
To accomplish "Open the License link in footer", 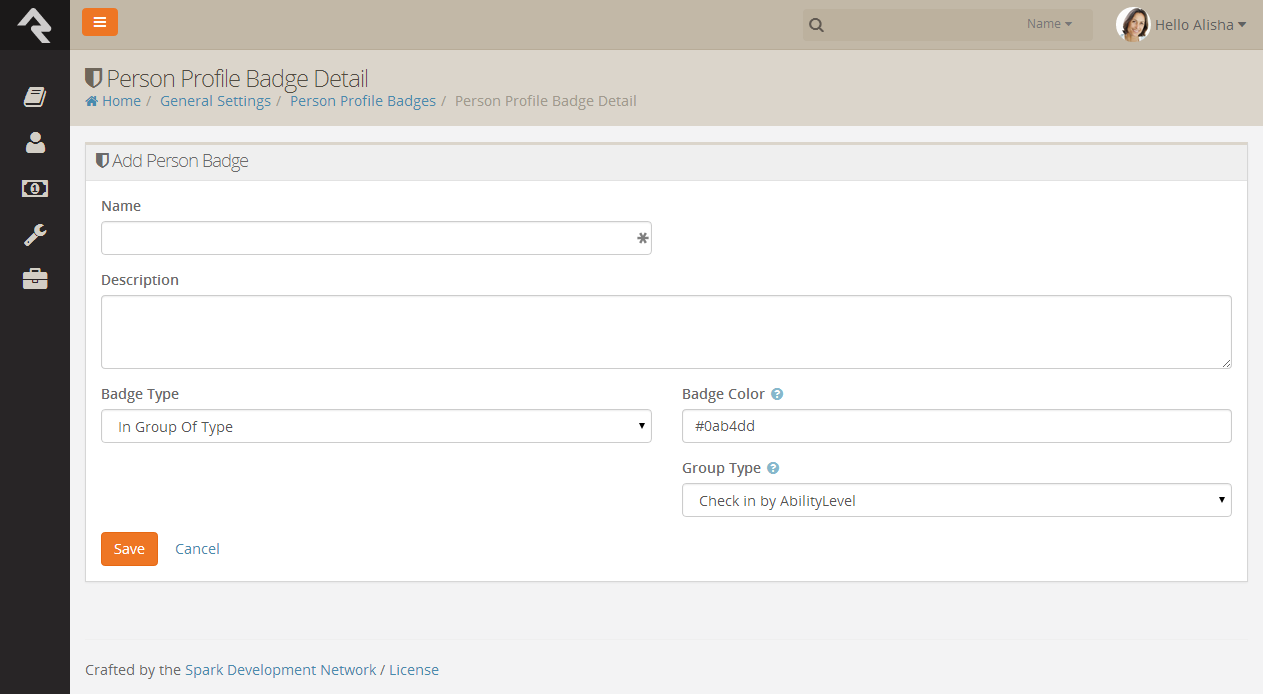I will click(x=414, y=670).
